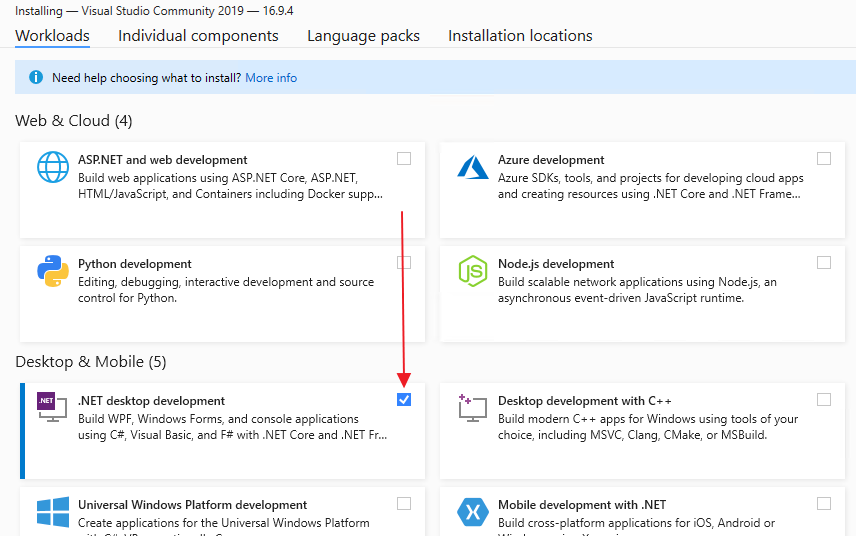This screenshot has height=536, width=856.
Task: Click the .NET desktop development monitor icon
Action: tap(52, 407)
